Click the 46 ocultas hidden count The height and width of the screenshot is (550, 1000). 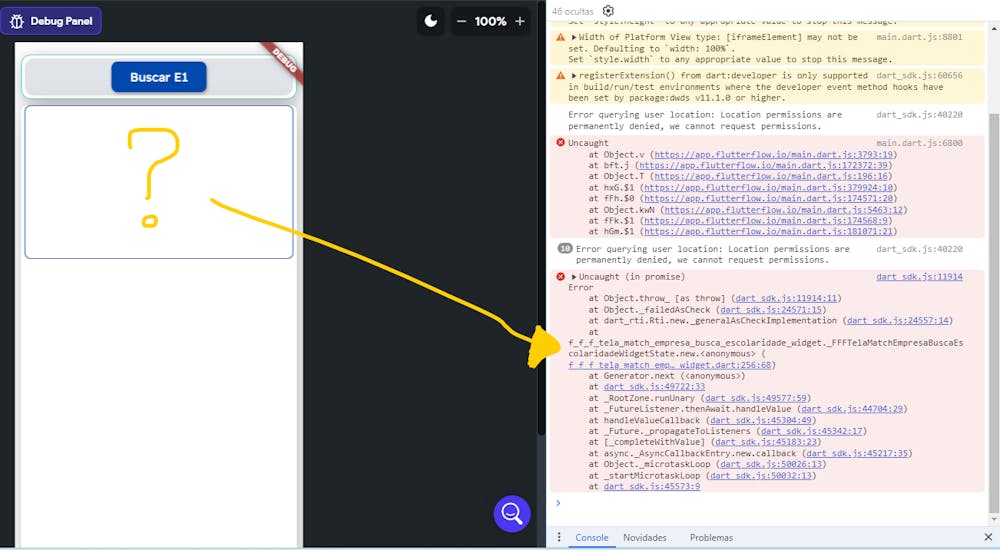[x=572, y=11]
